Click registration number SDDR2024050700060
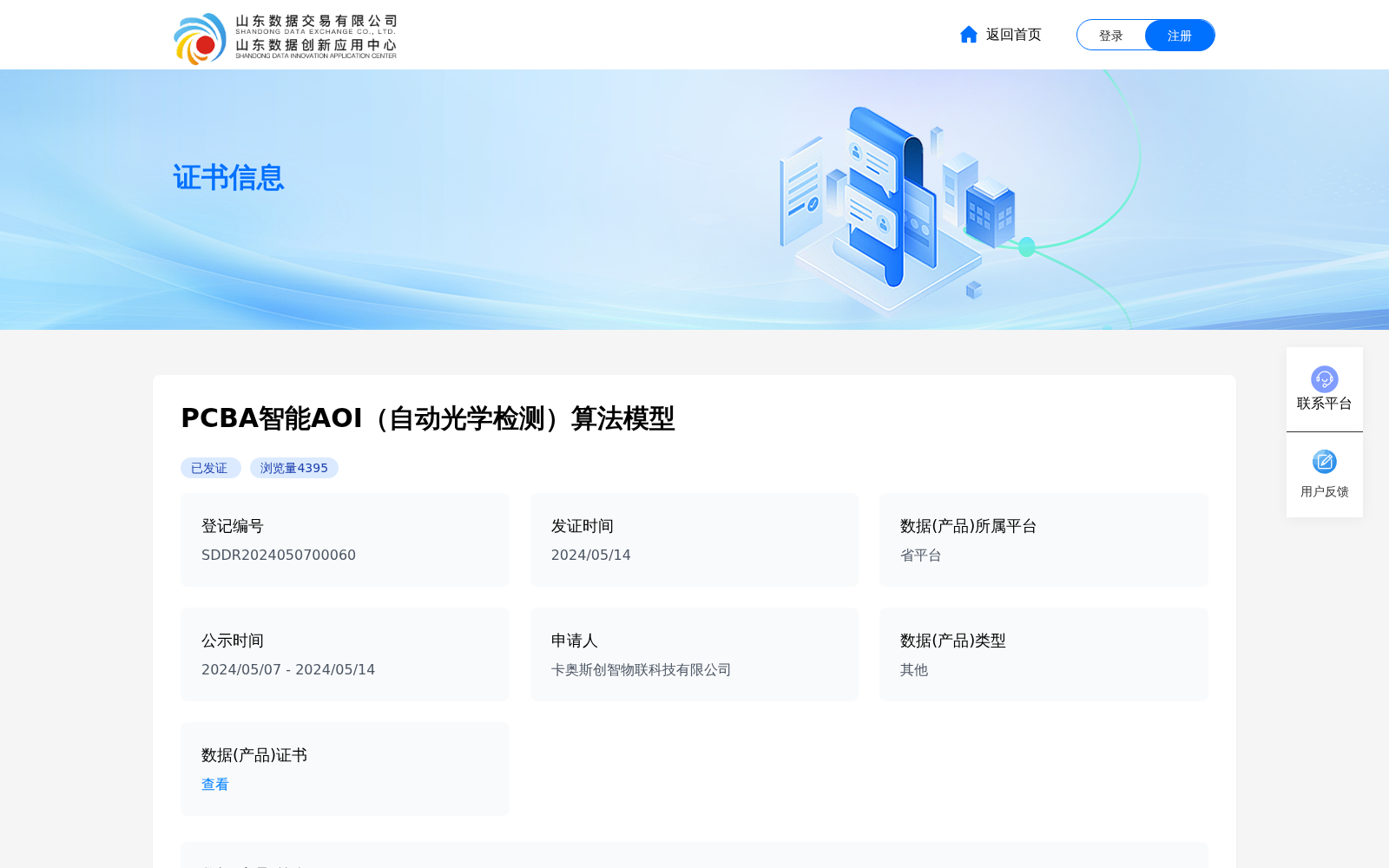The height and width of the screenshot is (868, 1389). click(279, 556)
